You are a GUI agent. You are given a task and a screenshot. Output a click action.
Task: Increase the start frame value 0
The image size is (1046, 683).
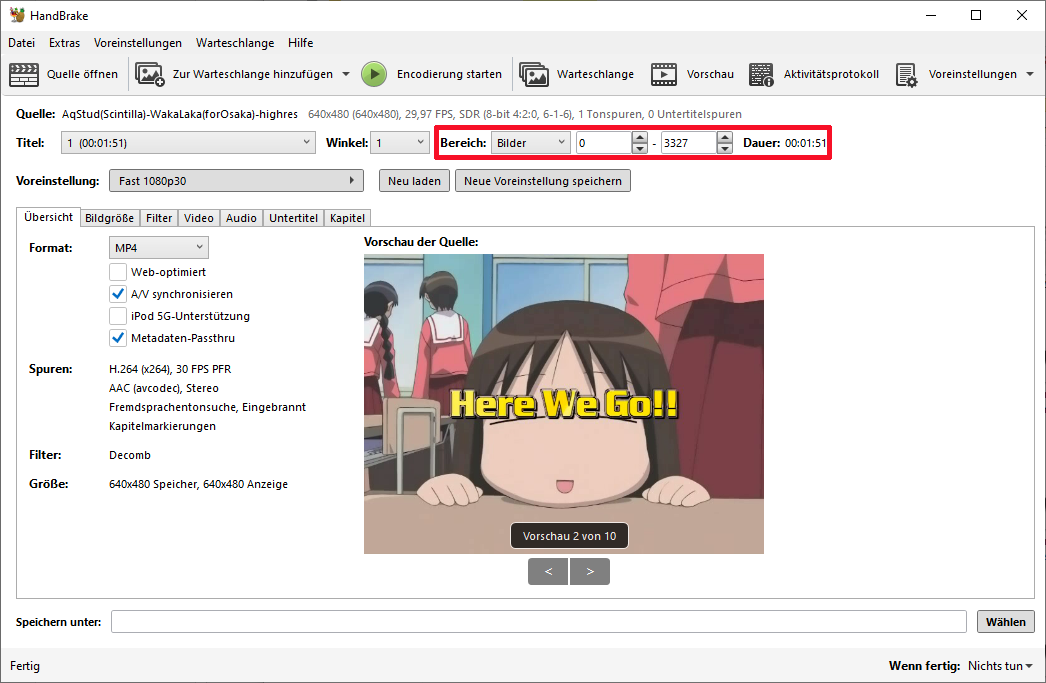(639, 137)
